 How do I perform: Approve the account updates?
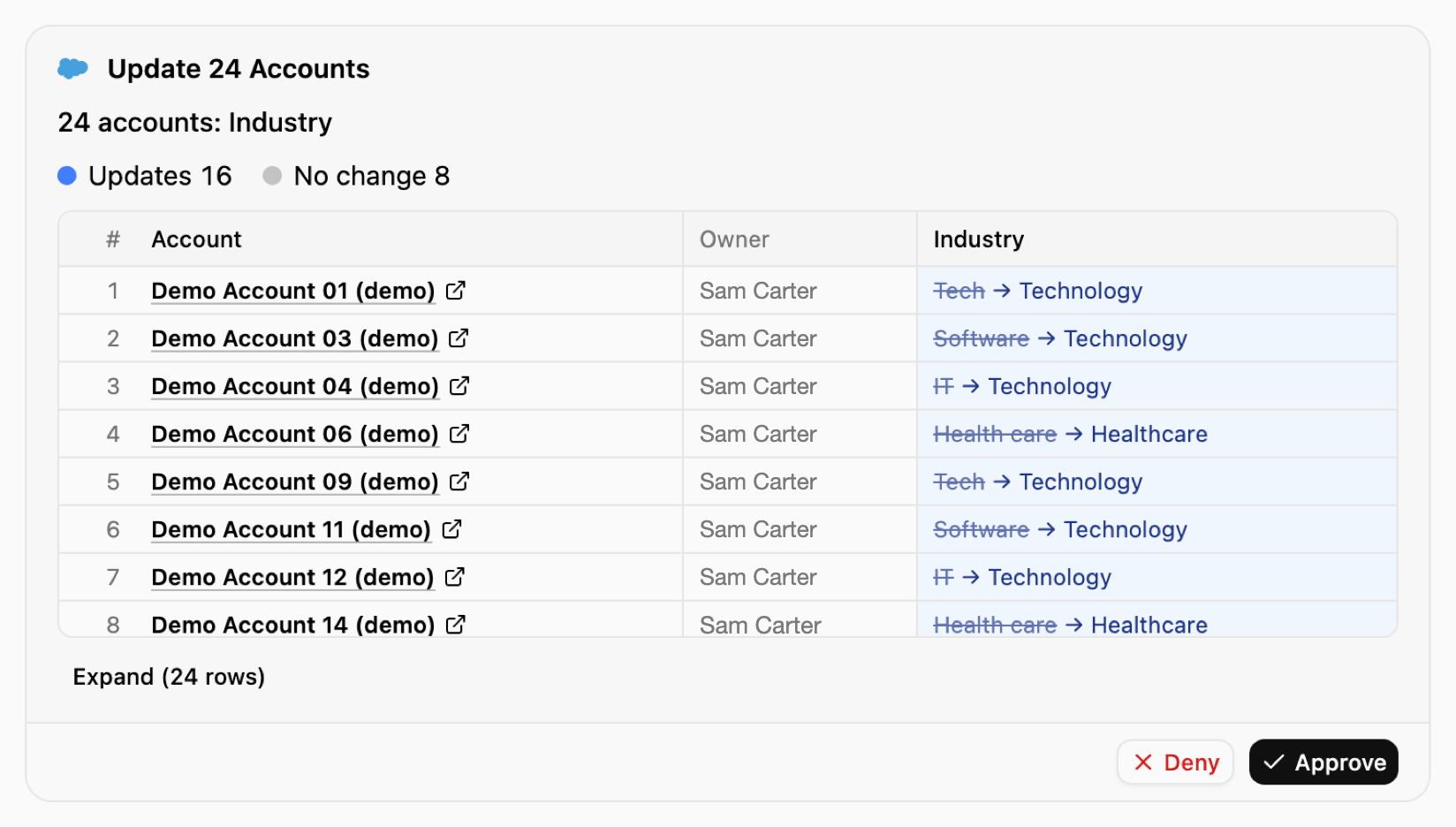pos(1323,762)
